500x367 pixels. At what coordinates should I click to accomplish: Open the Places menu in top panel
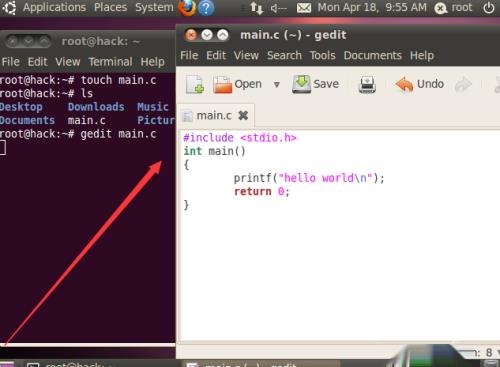click(110, 7)
